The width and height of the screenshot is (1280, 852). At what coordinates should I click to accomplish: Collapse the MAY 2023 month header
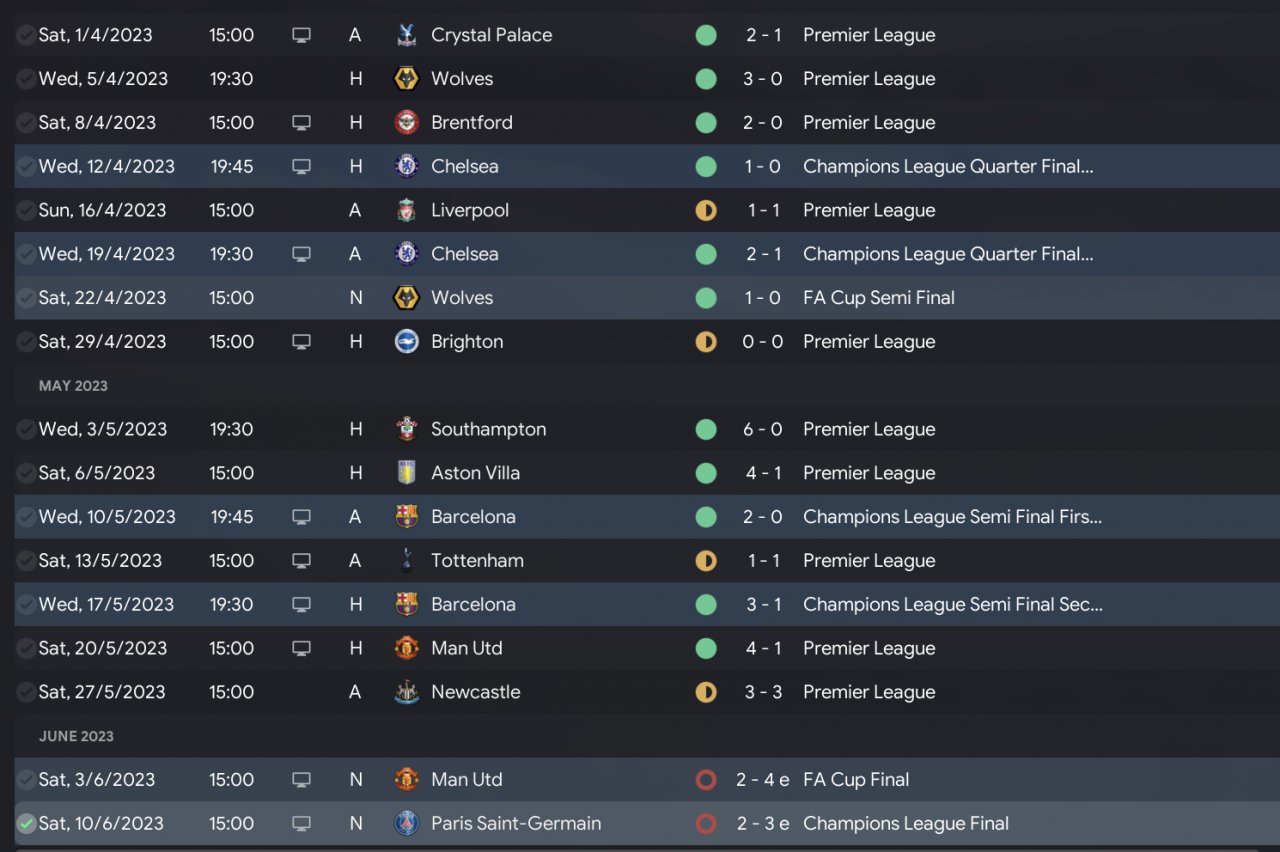tap(73, 386)
